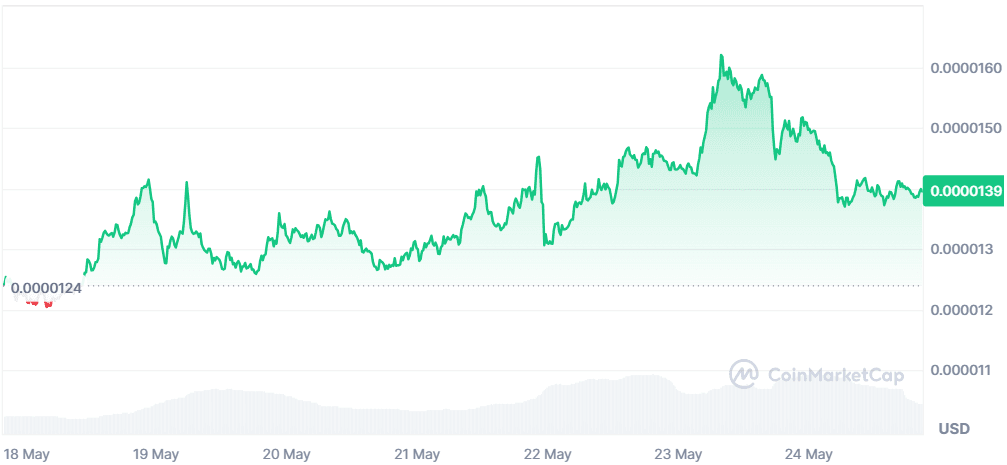Image resolution: width=1007 pixels, height=465 pixels.
Task: Click the USD currency label
Action: [x=954, y=429]
